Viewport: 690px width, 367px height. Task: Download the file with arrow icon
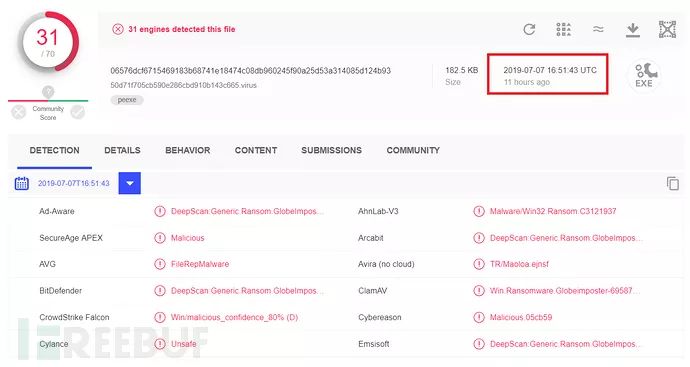coord(633,30)
